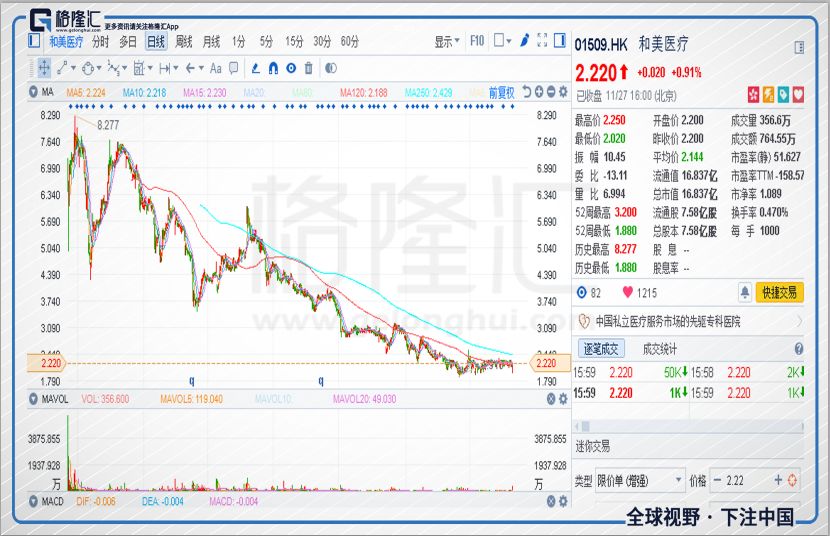Viewport: 830px width, 536px height.
Task: Expand the company description chevron
Action: [799, 321]
